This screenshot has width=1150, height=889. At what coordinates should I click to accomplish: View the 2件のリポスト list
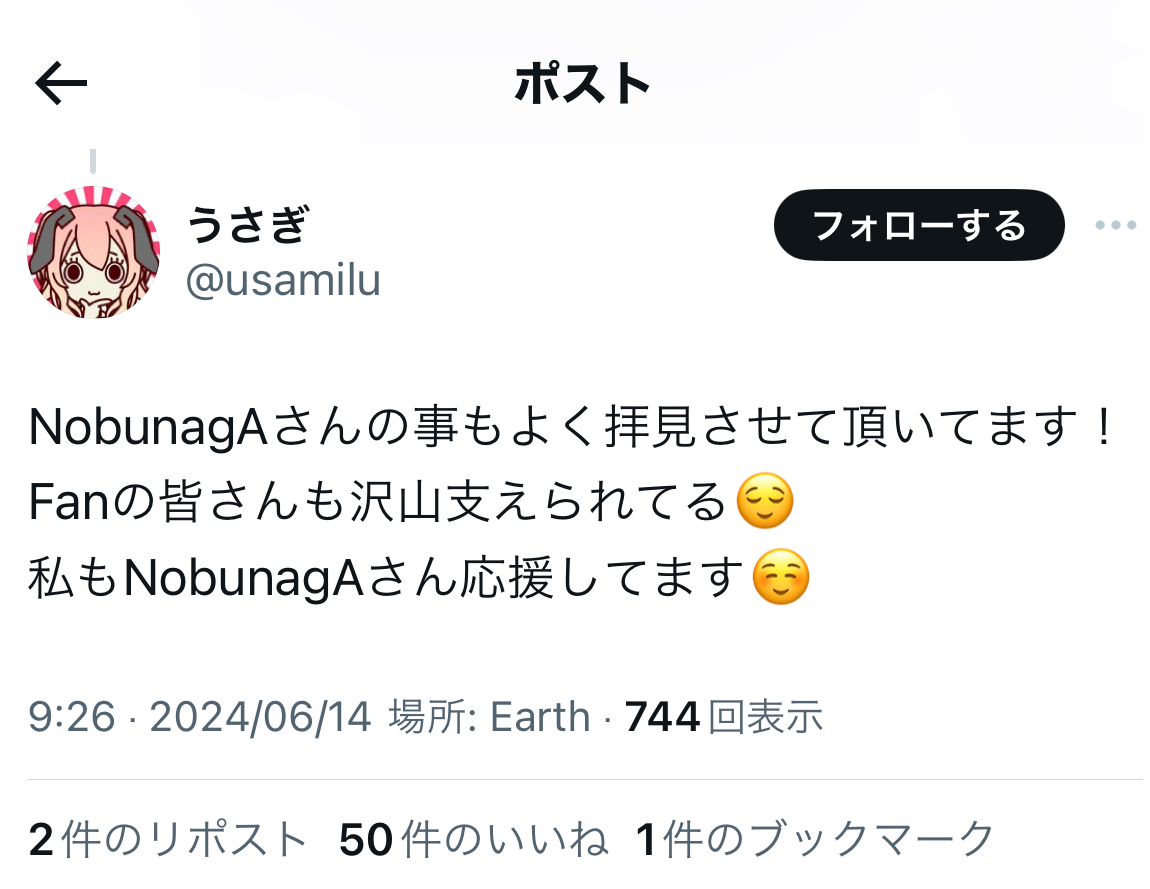point(168,839)
